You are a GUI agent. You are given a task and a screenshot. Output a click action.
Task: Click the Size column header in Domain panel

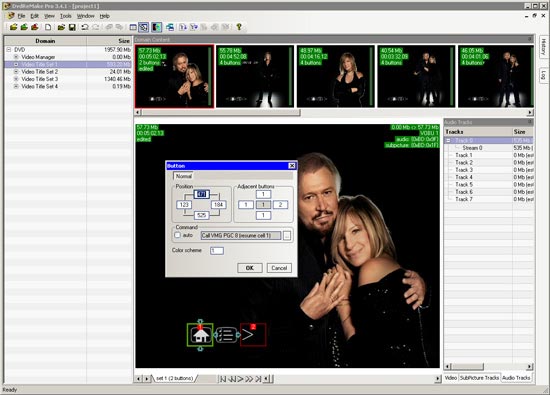click(109, 41)
